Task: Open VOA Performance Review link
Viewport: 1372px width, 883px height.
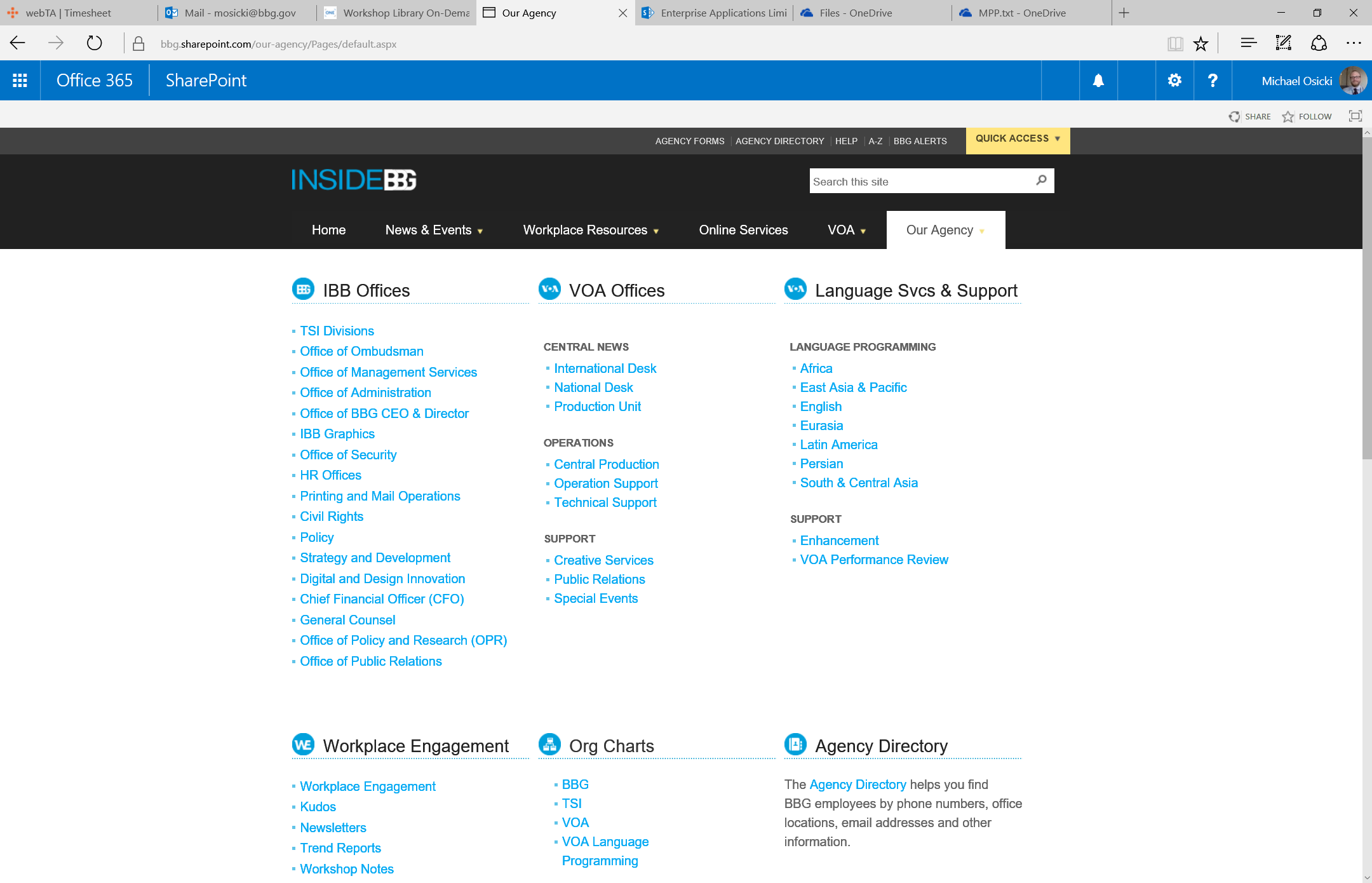Action: click(x=874, y=560)
